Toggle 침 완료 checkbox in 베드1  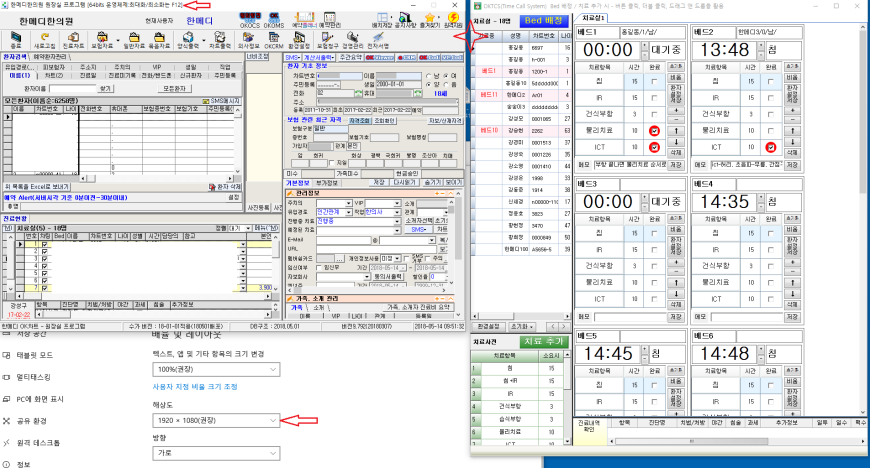pos(654,82)
